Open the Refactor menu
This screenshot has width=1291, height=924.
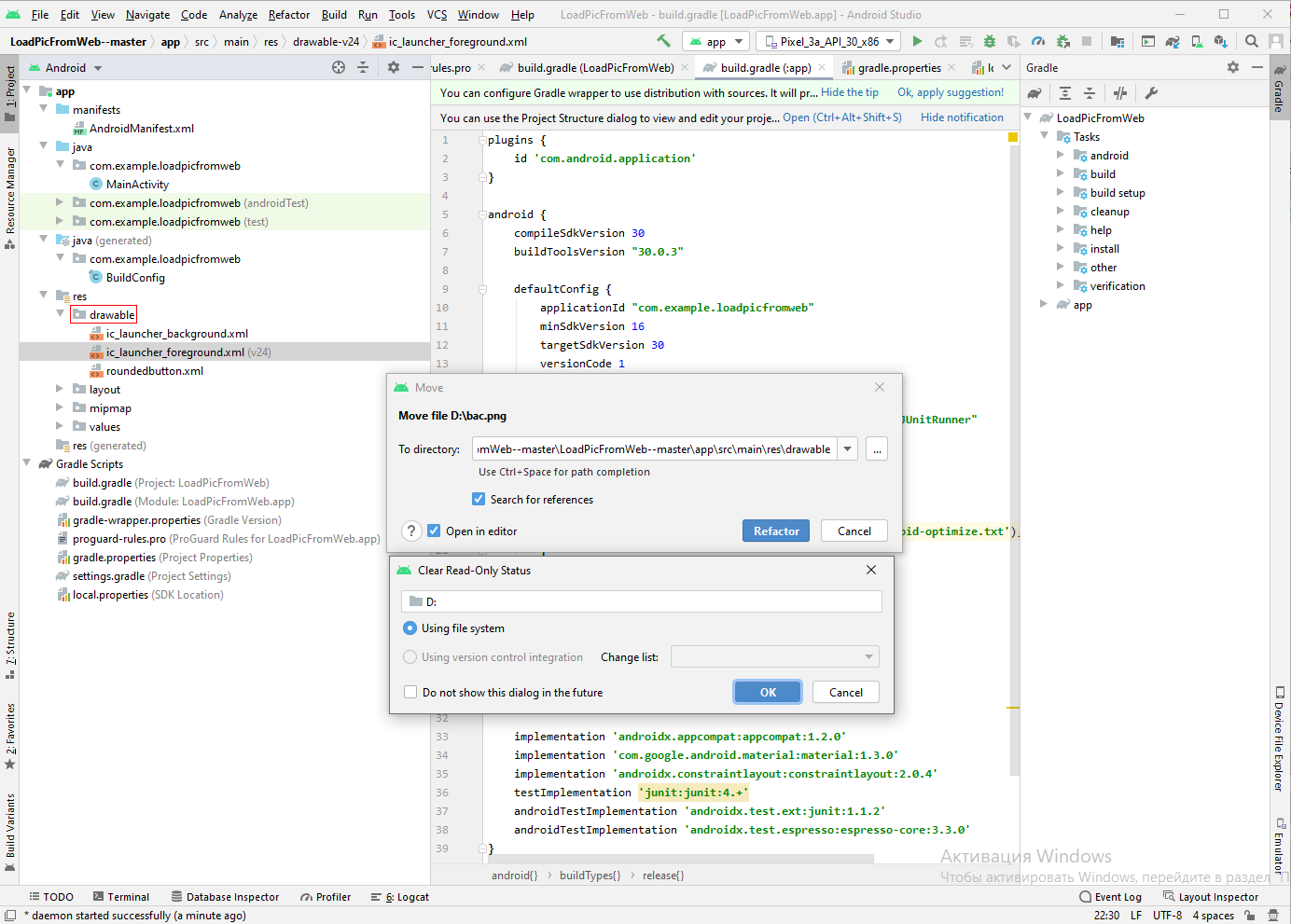(x=289, y=14)
